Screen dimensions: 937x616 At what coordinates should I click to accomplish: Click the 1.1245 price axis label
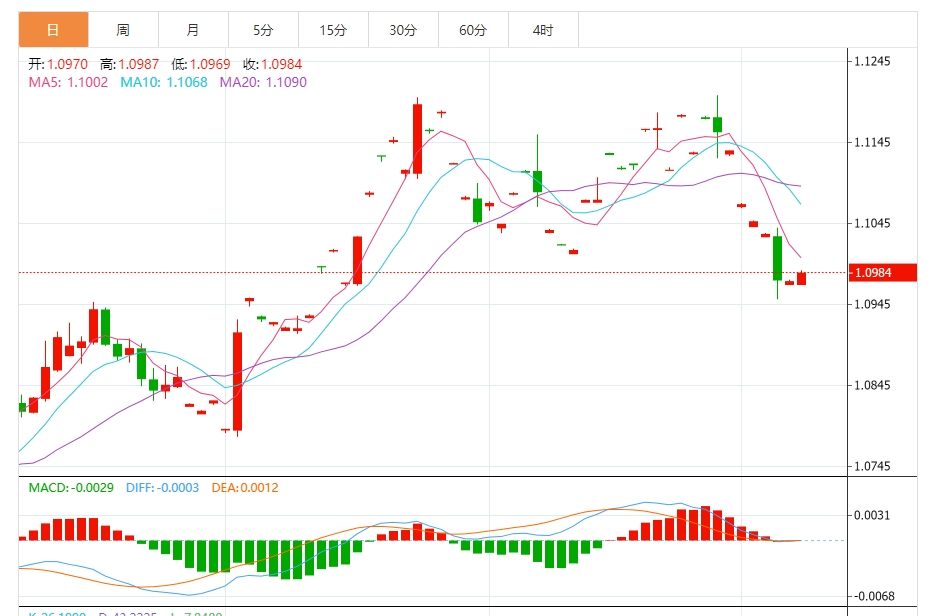pos(872,61)
